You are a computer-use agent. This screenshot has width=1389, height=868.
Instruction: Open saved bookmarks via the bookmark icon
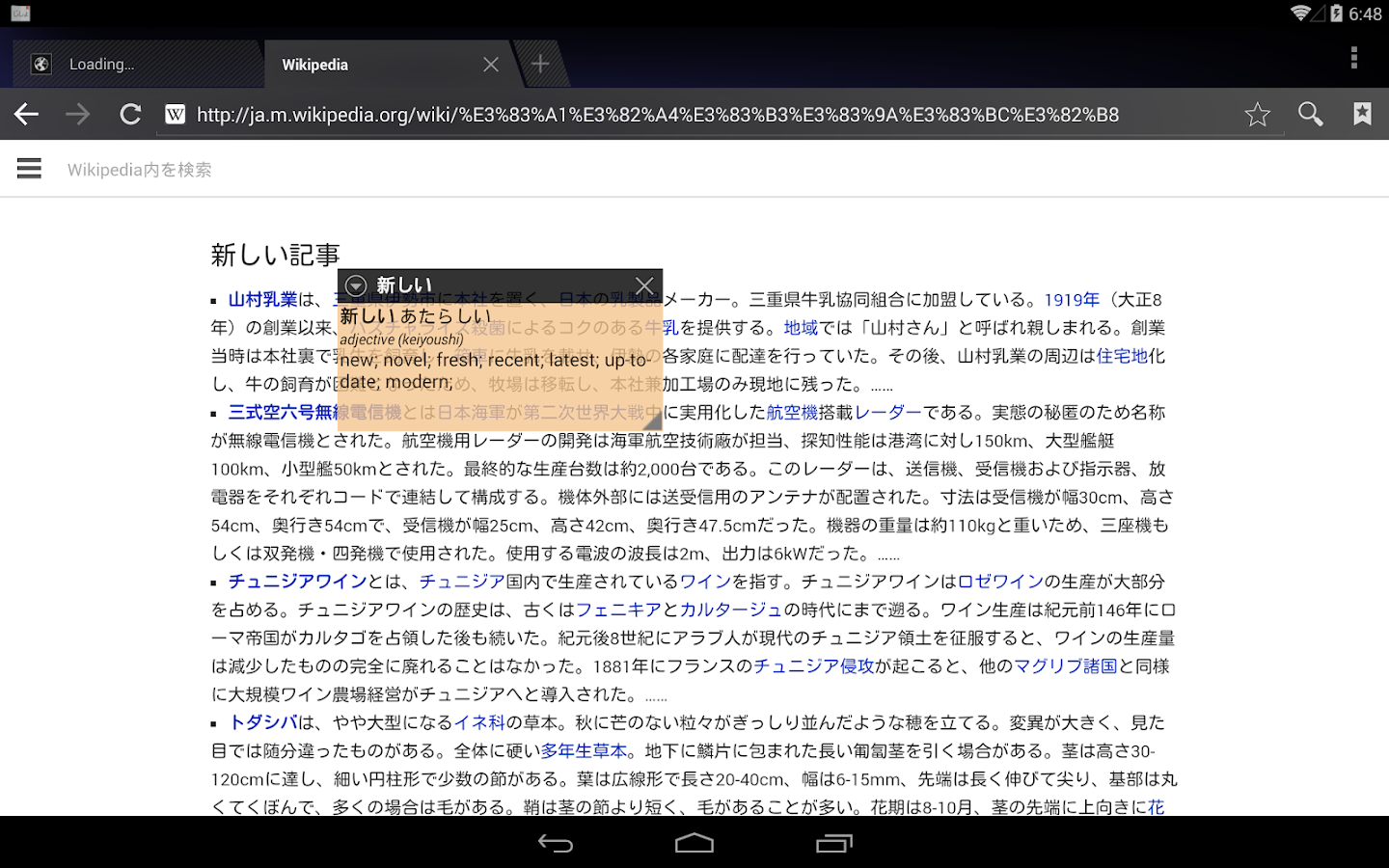1362,113
